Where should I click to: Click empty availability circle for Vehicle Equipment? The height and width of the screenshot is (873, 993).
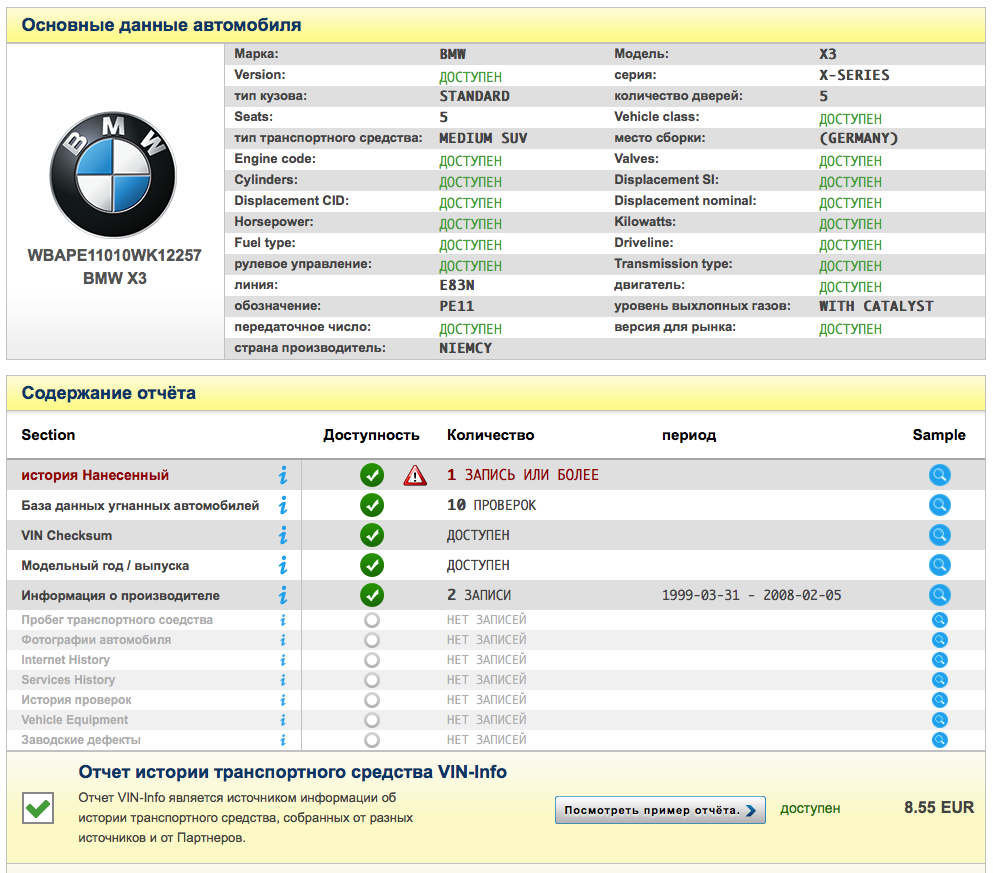point(372,720)
